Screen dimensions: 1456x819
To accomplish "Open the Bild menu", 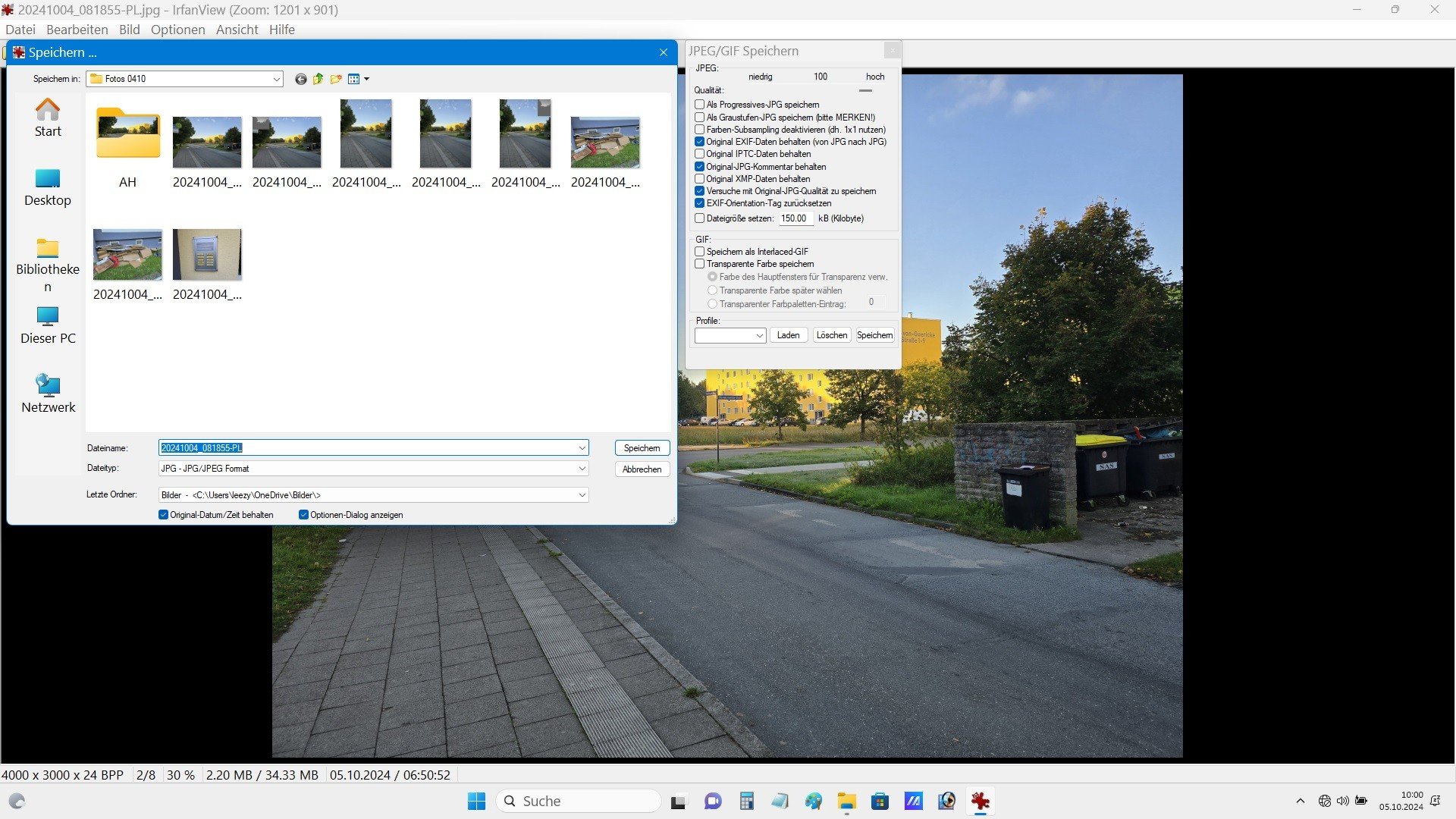I will 129,30.
